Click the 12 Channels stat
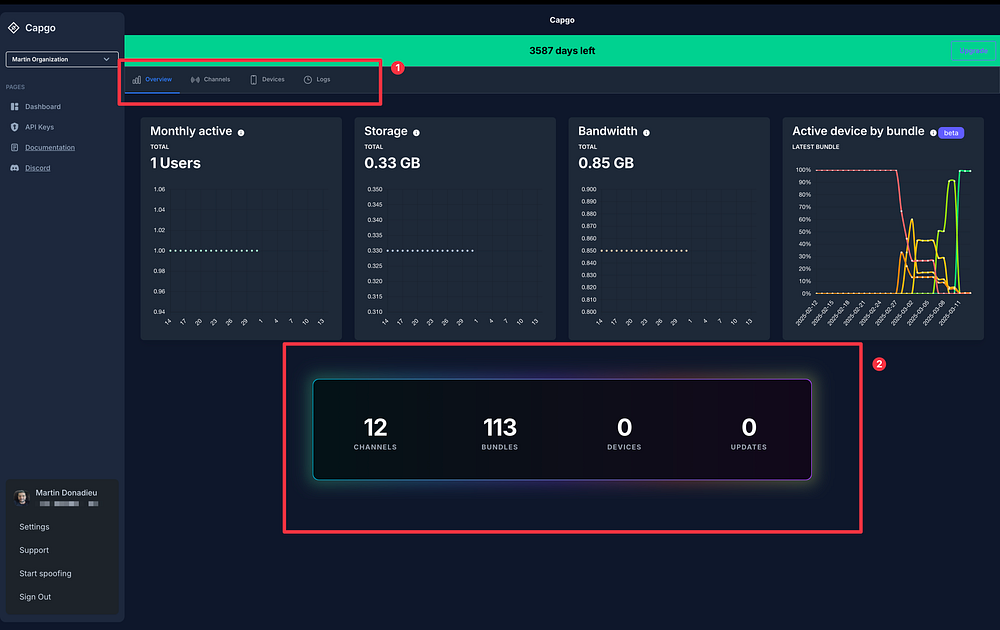 [x=375, y=433]
